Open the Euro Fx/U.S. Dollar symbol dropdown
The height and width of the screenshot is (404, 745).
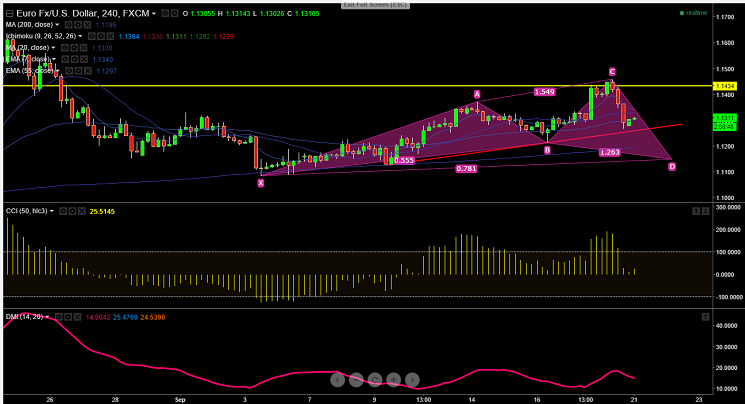pos(154,14)
